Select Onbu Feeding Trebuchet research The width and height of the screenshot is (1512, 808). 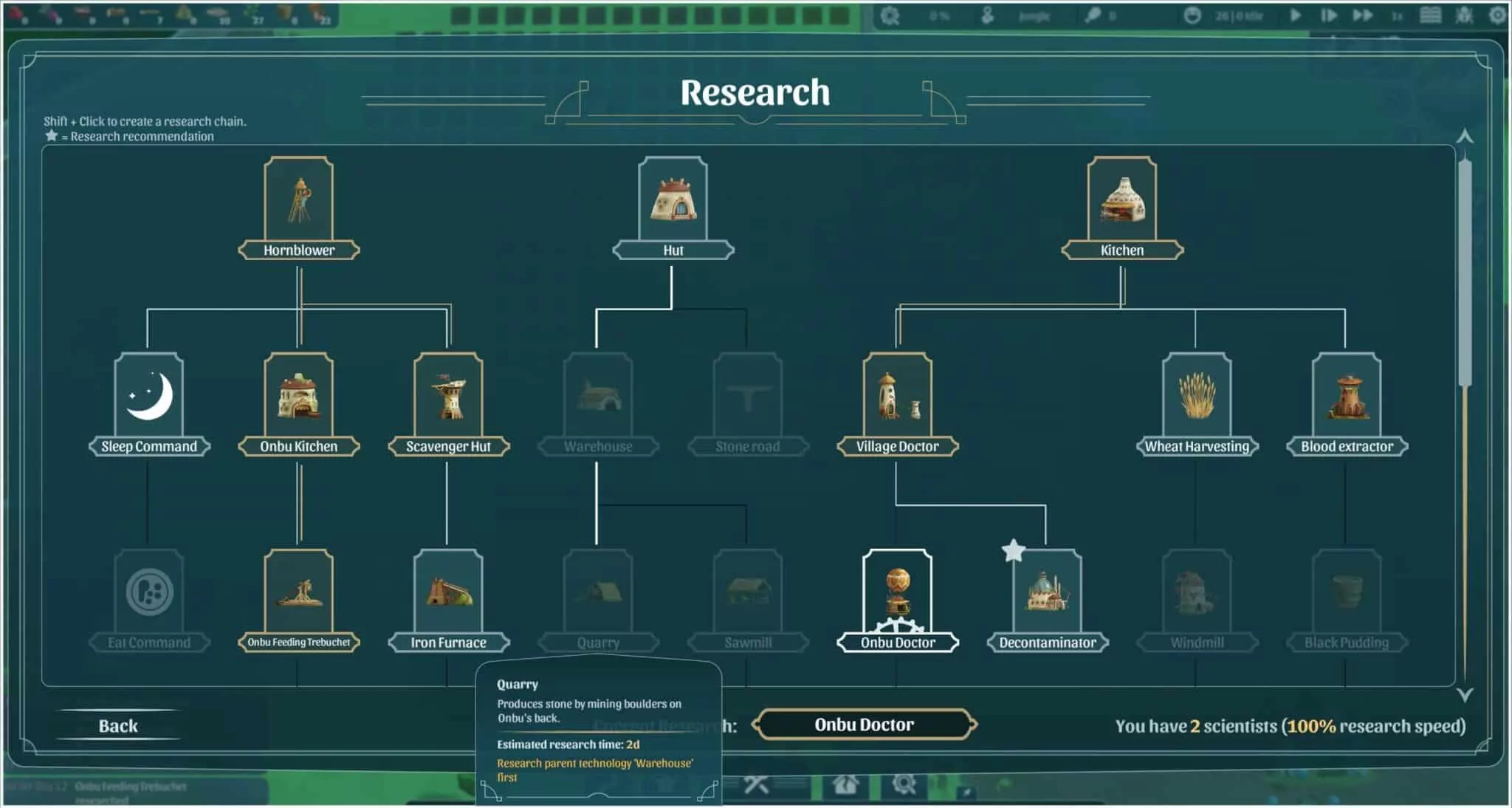tap(299, 601)
